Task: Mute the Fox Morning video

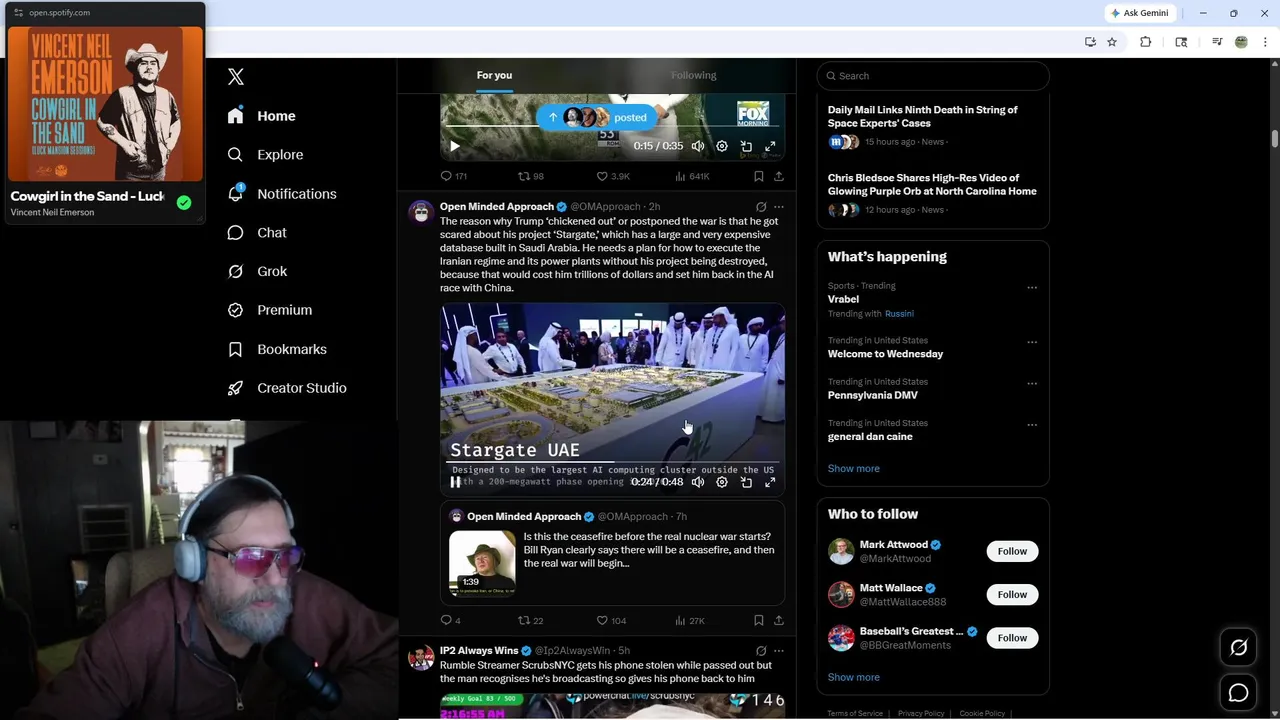Action: pos(698,146)
